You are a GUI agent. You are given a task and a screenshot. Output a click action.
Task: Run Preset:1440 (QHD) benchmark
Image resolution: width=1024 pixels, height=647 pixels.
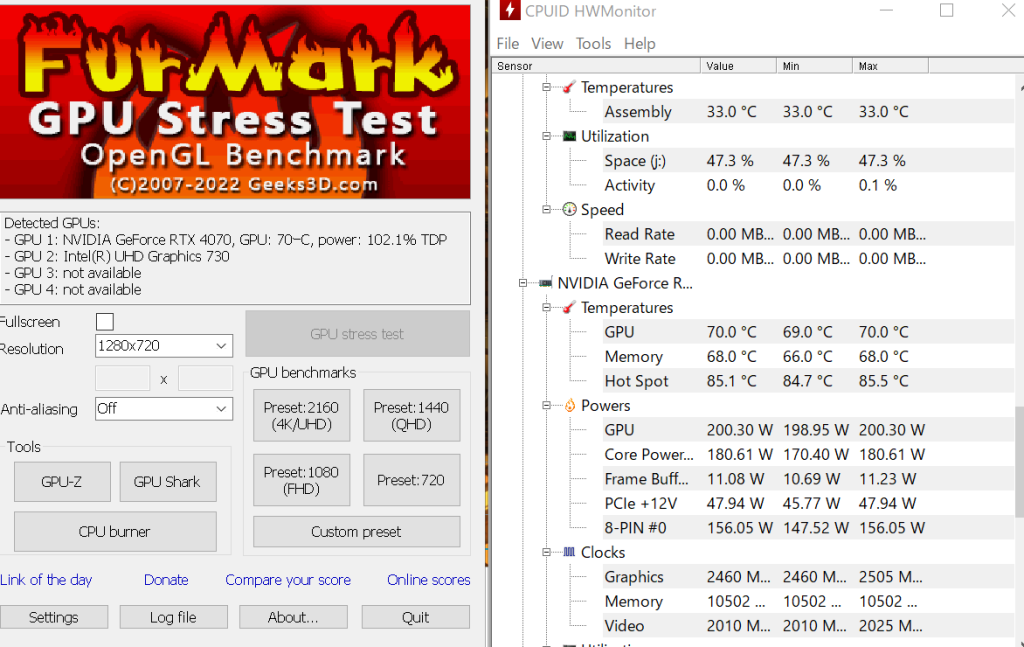[x=411, y=416]
